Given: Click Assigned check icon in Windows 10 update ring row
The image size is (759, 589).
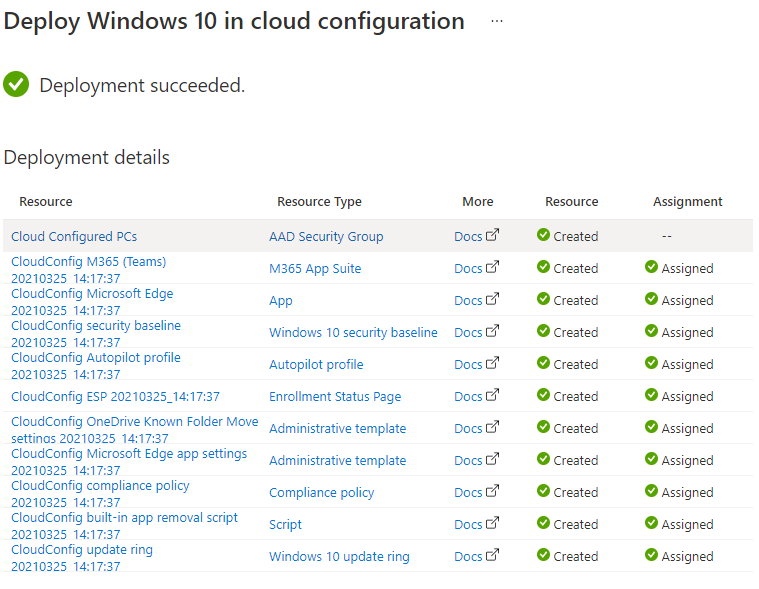Looking at the screenshot, I should coord(651,555).
